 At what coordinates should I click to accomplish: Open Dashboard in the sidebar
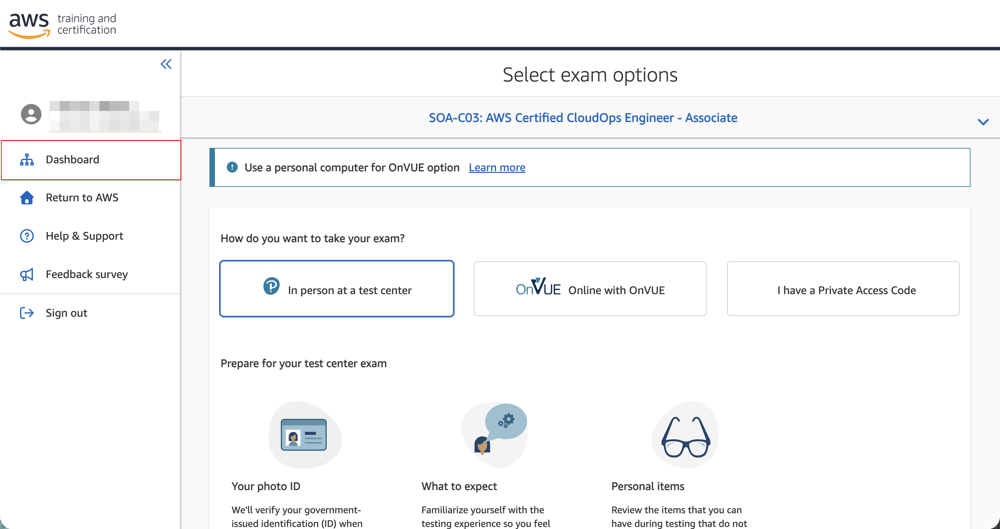pos(91,160)
